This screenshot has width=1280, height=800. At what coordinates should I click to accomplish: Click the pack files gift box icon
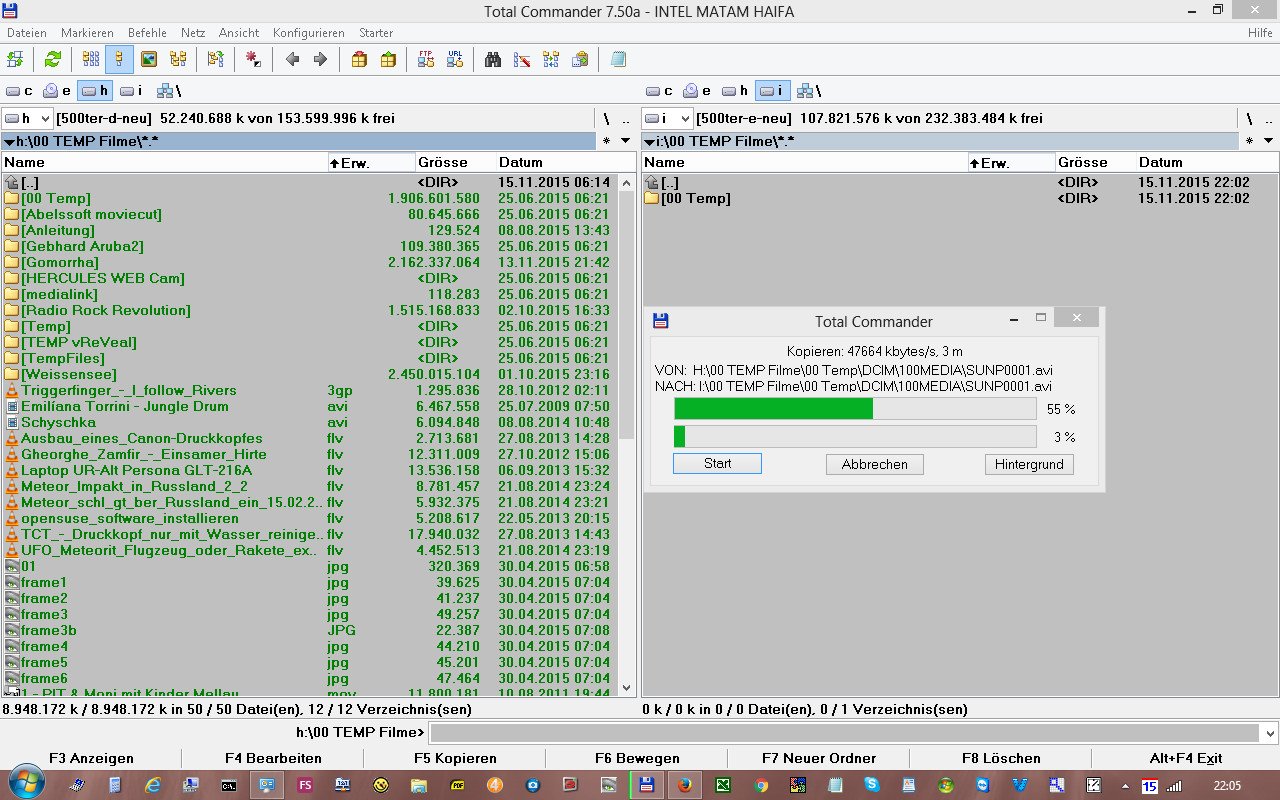[x=359, y=59]
